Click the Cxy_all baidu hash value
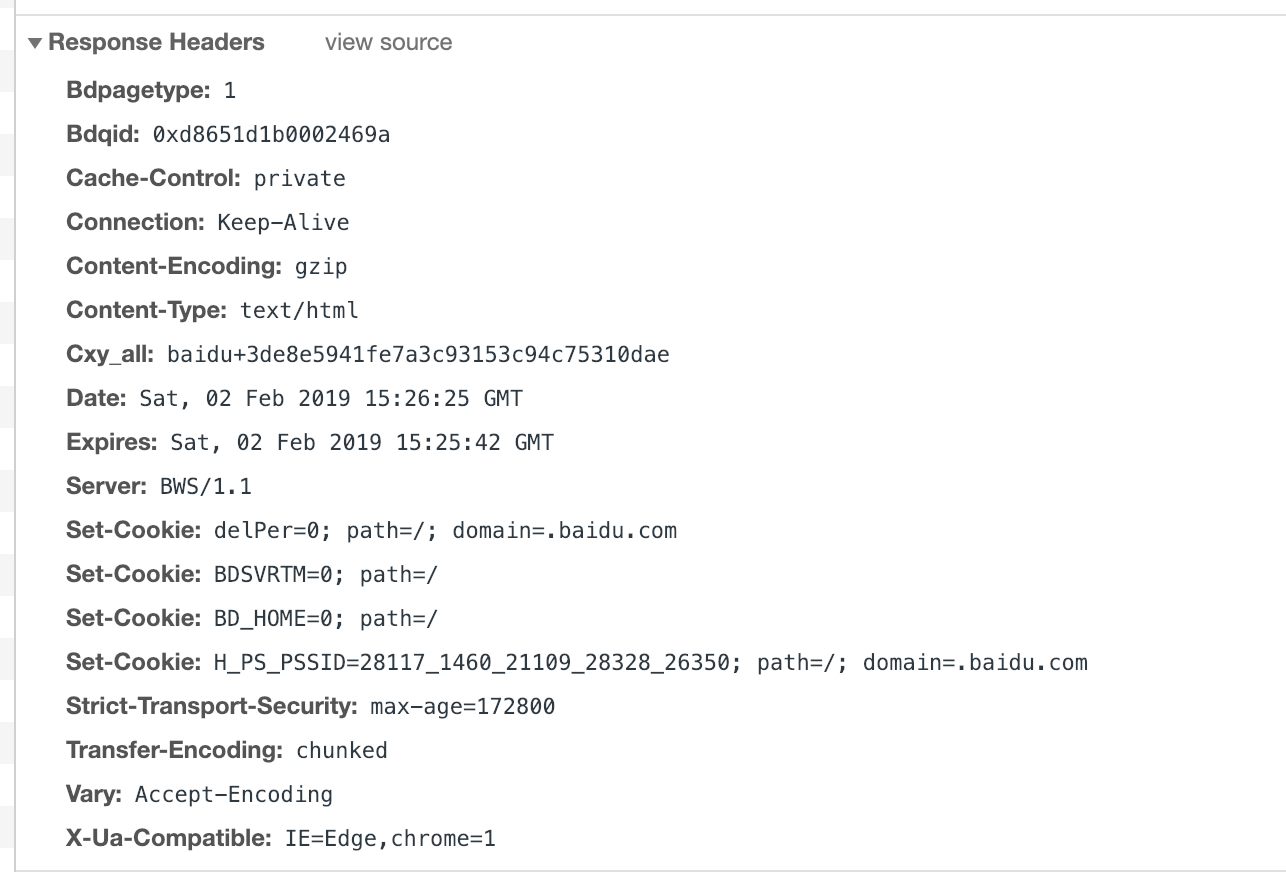Image resolution: width=1286 pixels, height=872 pixels. click(x=418, y=354)
